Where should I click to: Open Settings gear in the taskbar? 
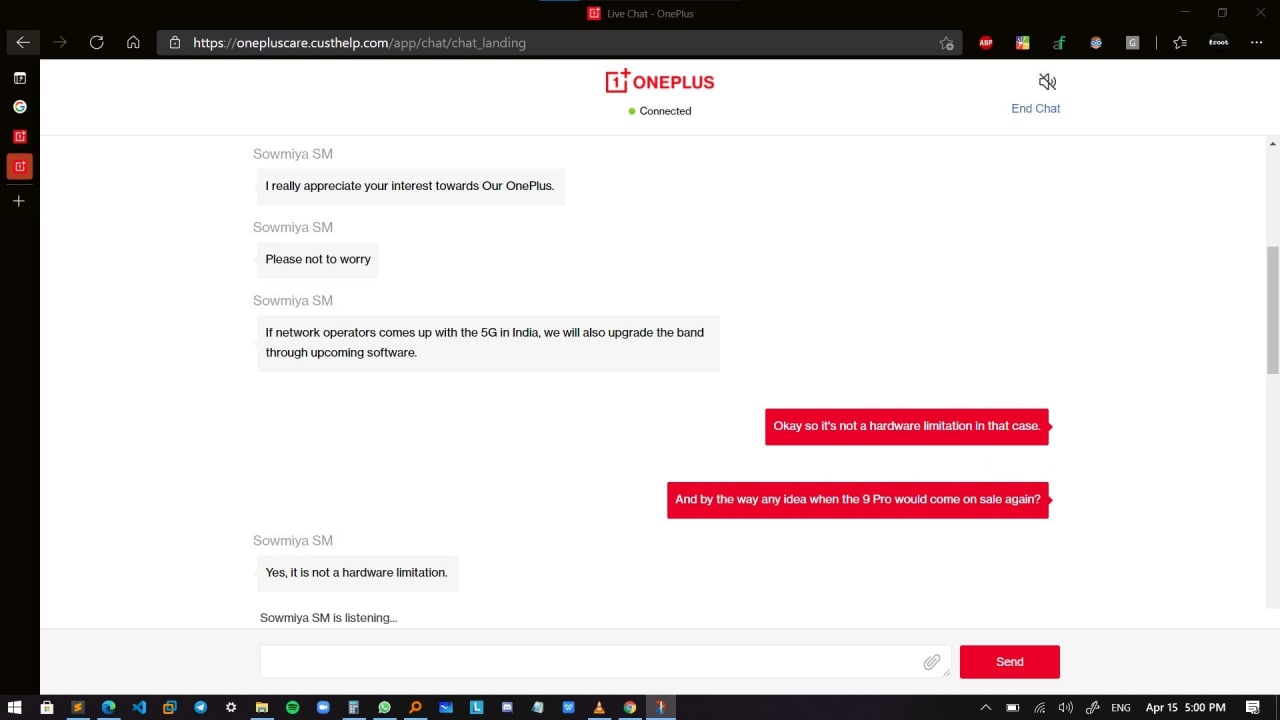click(231, 707)
